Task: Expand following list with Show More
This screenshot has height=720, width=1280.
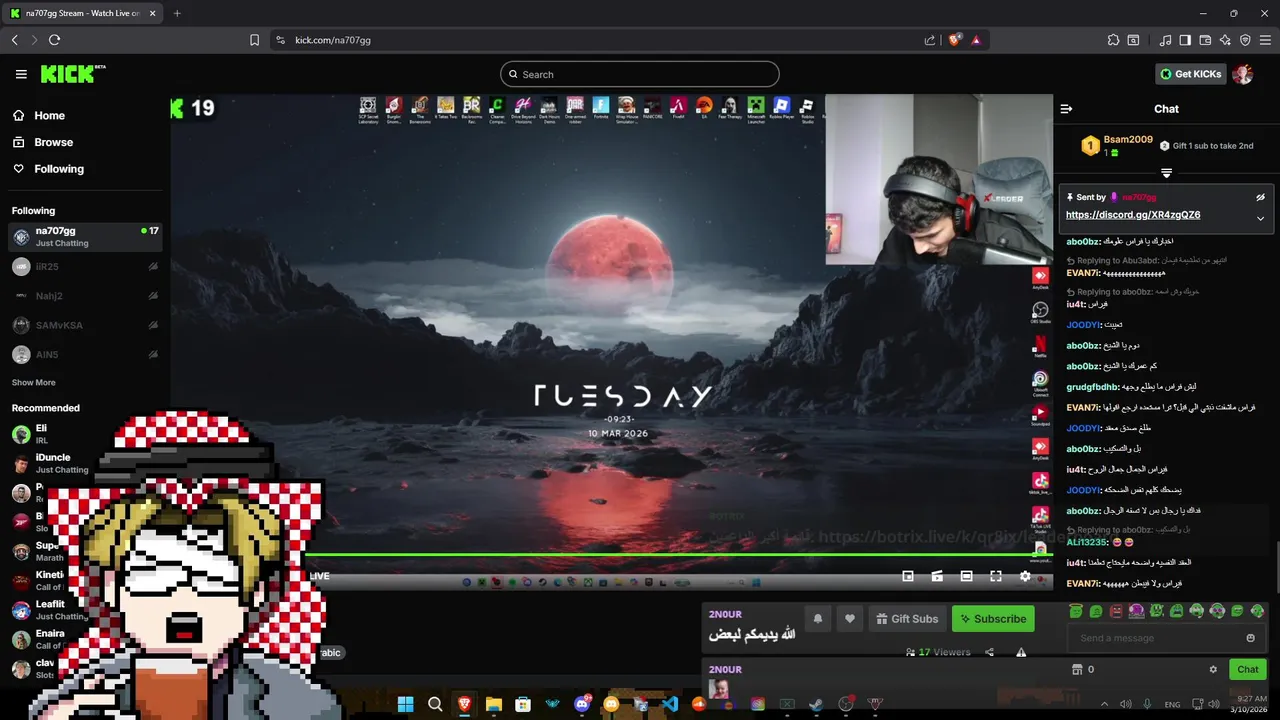Action: (33, 382)
